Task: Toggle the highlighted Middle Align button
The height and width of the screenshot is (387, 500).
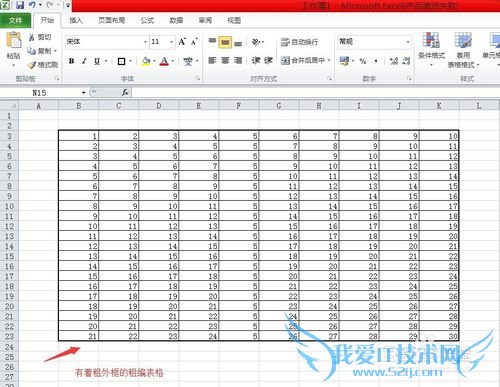Action: coord(225,42)
